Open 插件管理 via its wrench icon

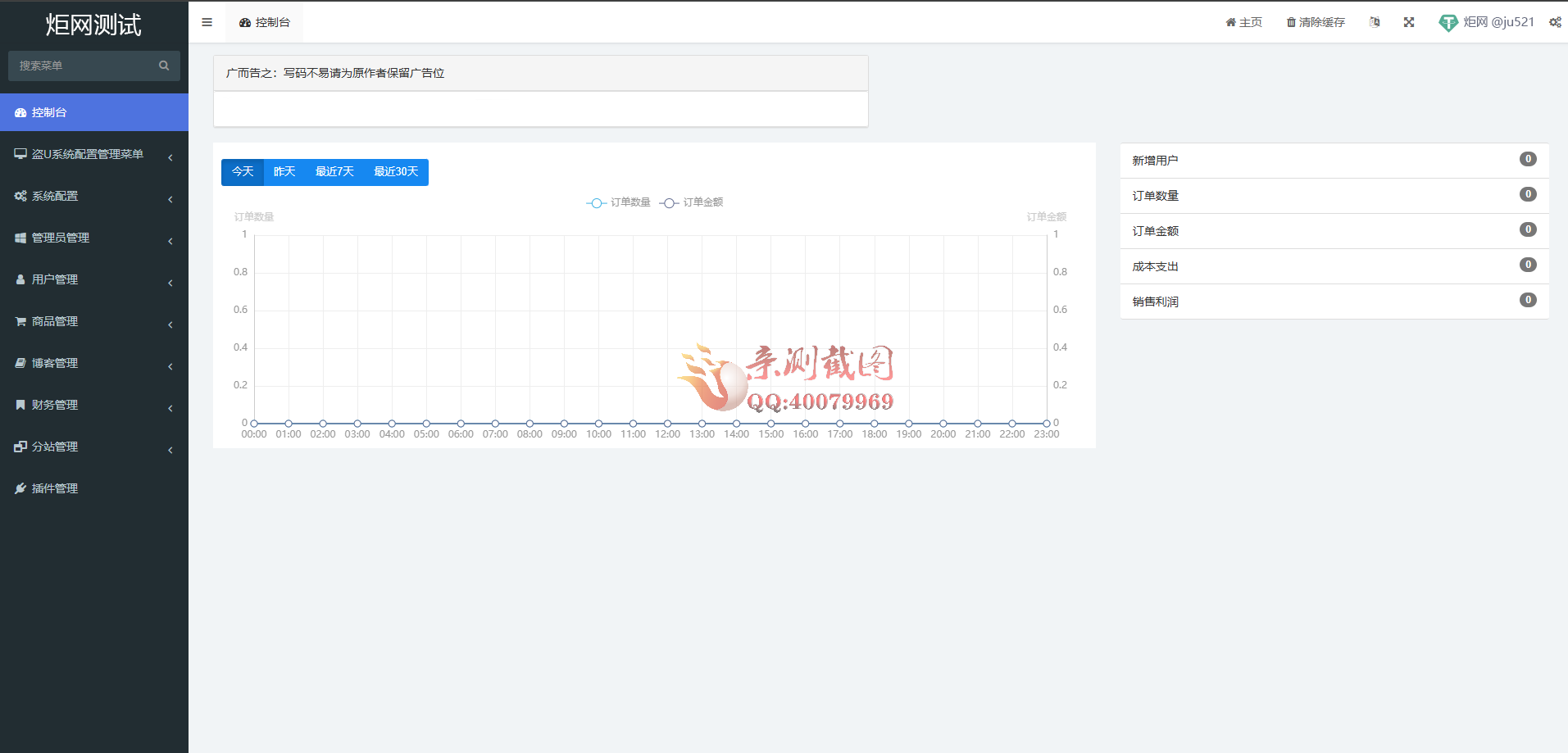(x=20, y=488)
